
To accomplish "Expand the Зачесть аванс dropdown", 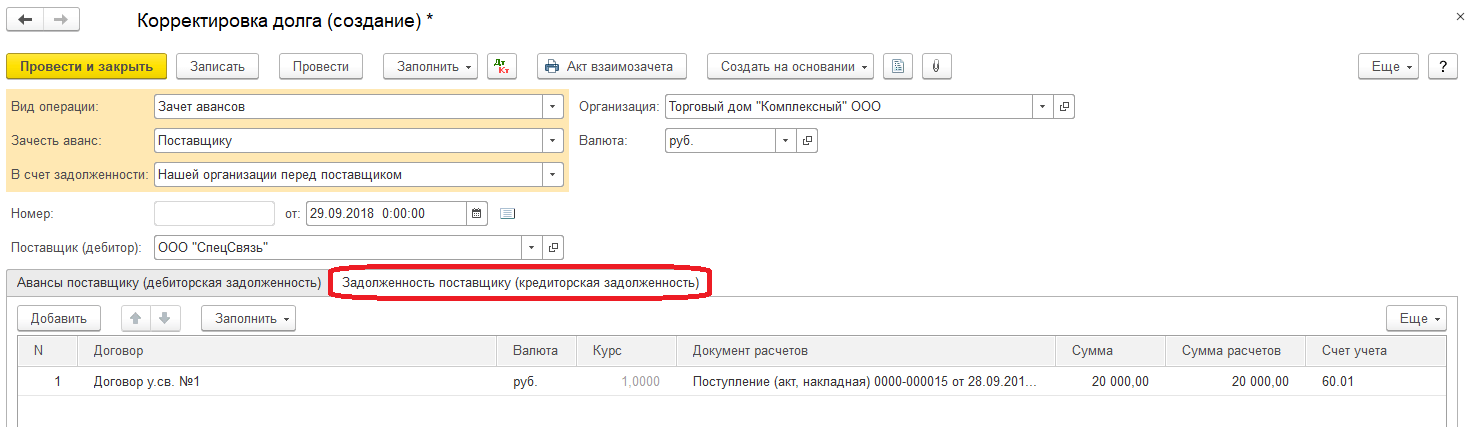I will pyautogui.click(x=552, y=141).
